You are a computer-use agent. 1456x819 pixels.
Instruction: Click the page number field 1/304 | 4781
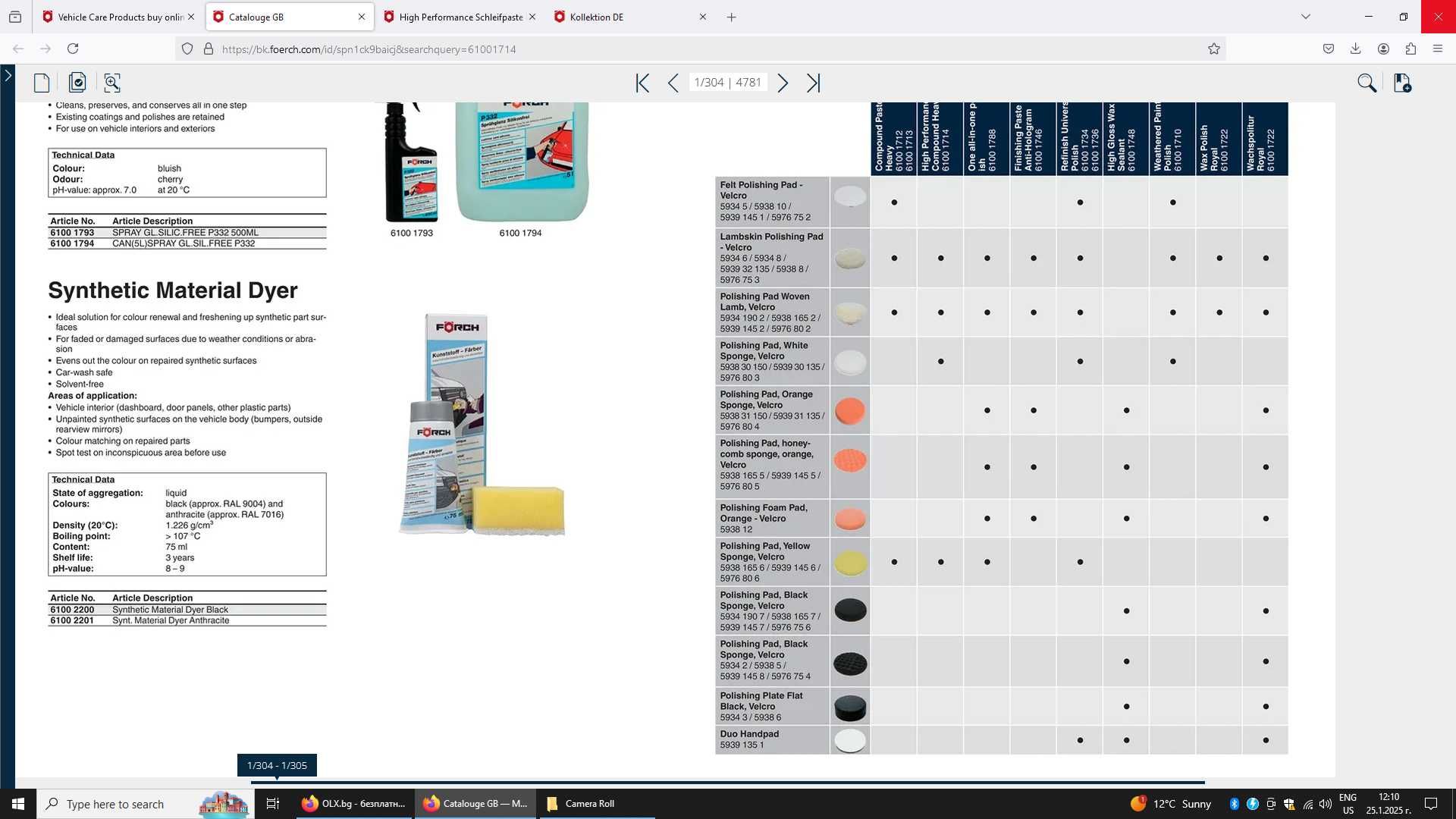click(x=727, y=83)
